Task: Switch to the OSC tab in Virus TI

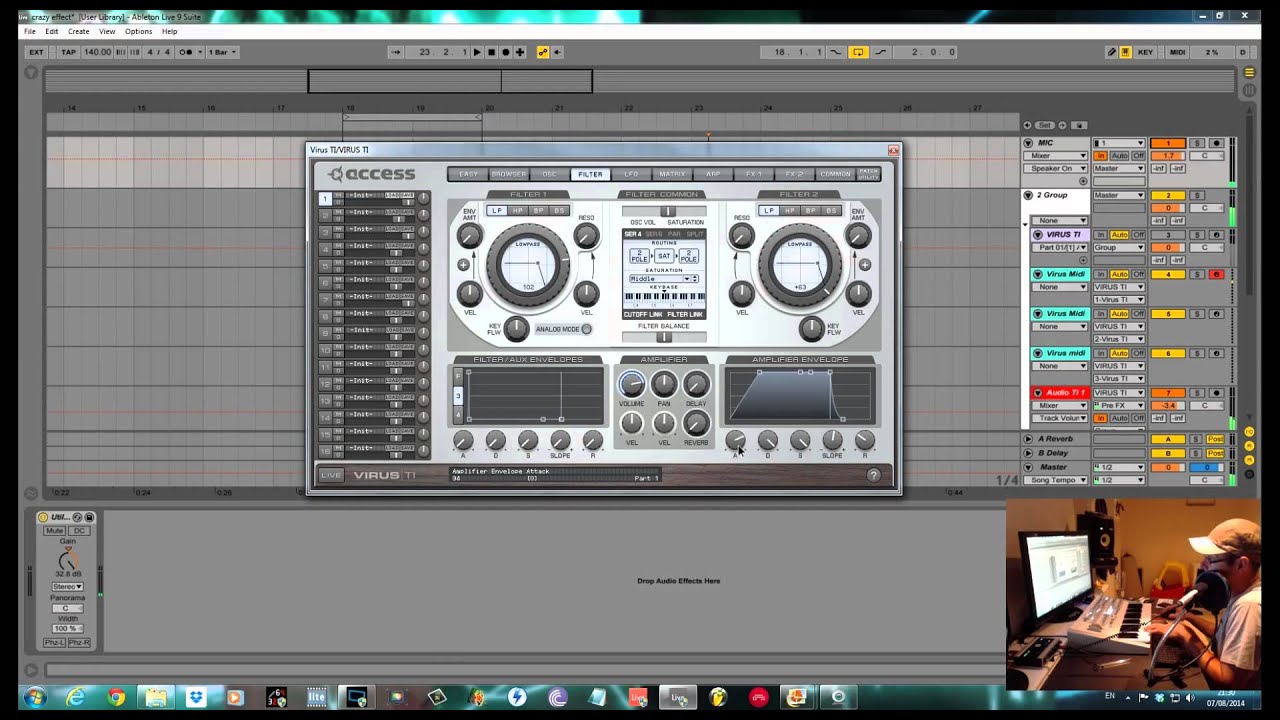Action: tap(549, 174)
